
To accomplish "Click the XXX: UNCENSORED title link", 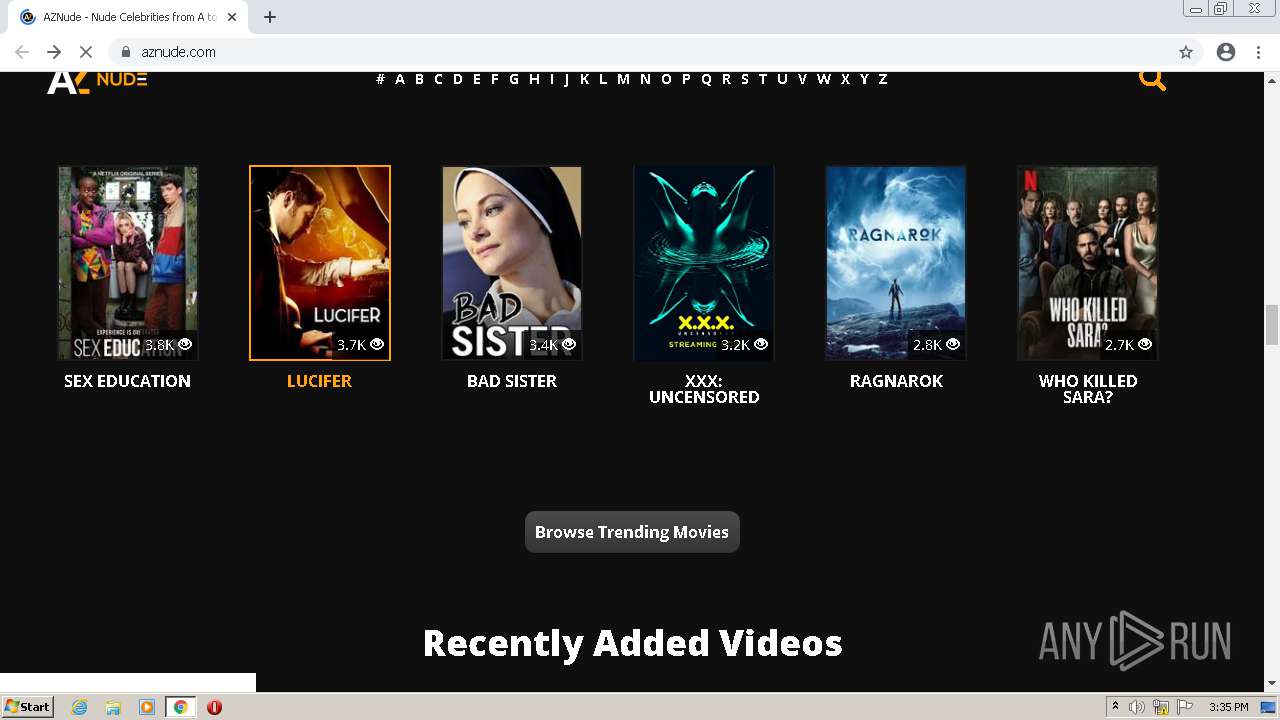I will click(704, 389).
